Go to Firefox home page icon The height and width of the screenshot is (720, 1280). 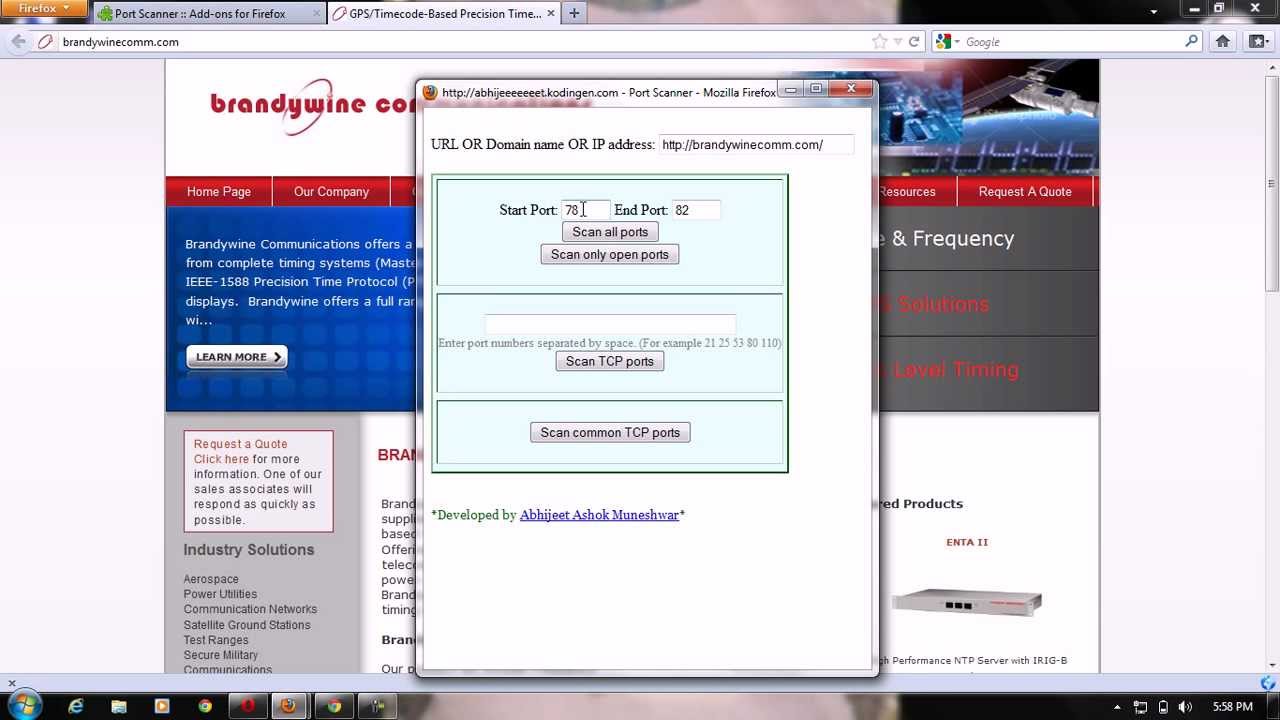[x=1223, y=41]
